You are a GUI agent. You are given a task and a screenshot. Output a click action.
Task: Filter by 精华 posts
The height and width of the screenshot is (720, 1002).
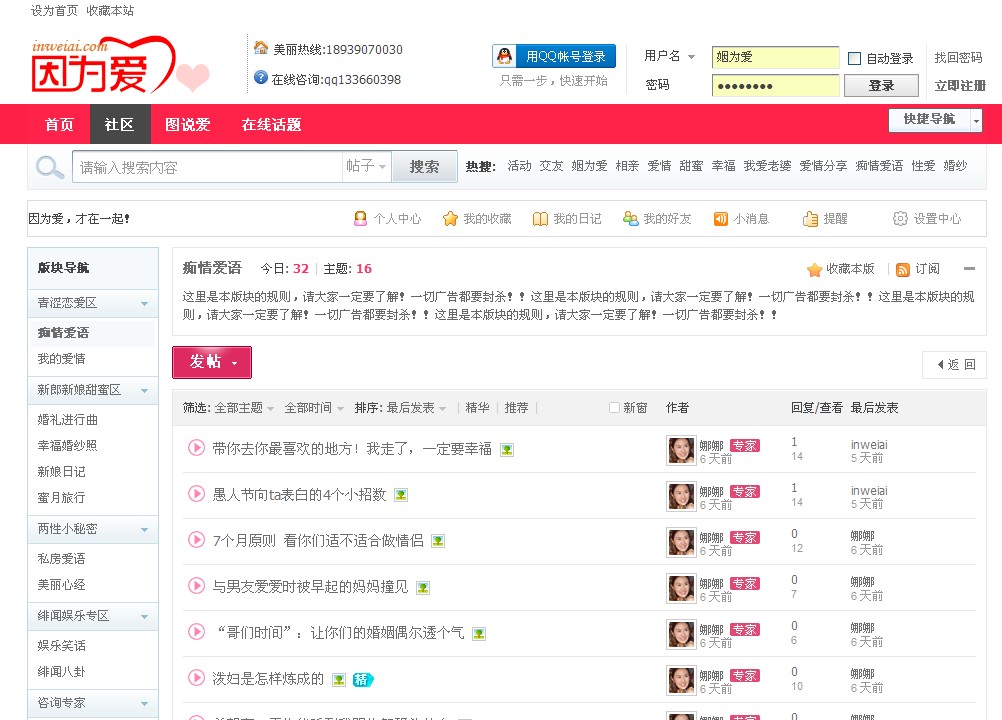[477, 408]
